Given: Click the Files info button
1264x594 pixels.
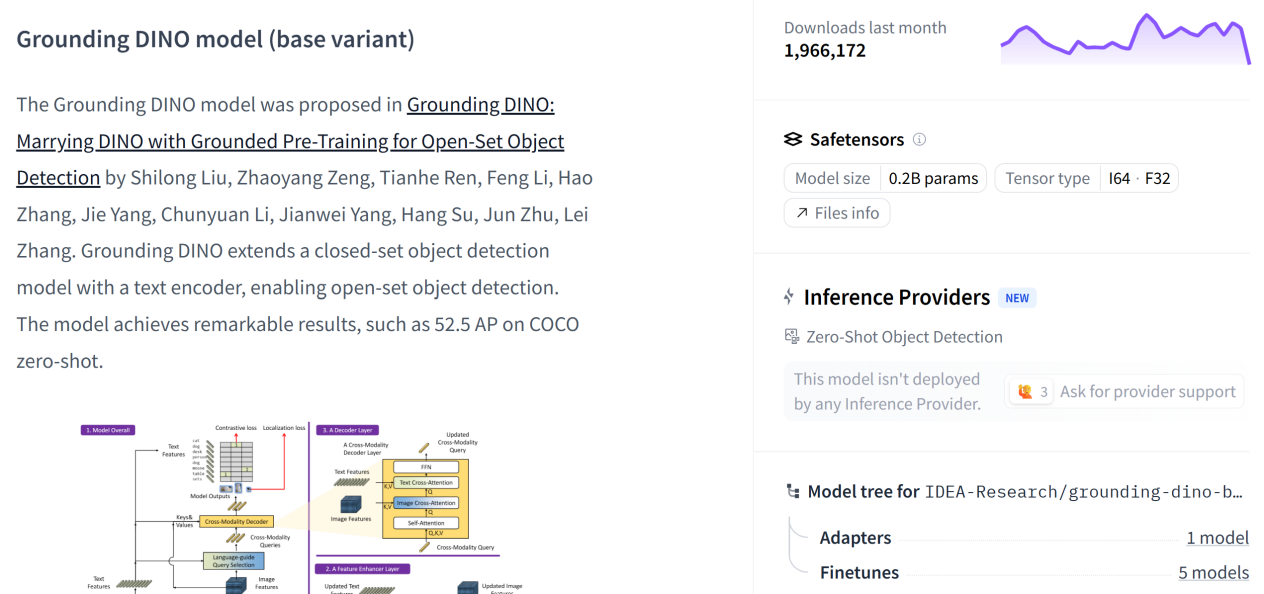Looking at the screenshot, I should click(837, 213).
